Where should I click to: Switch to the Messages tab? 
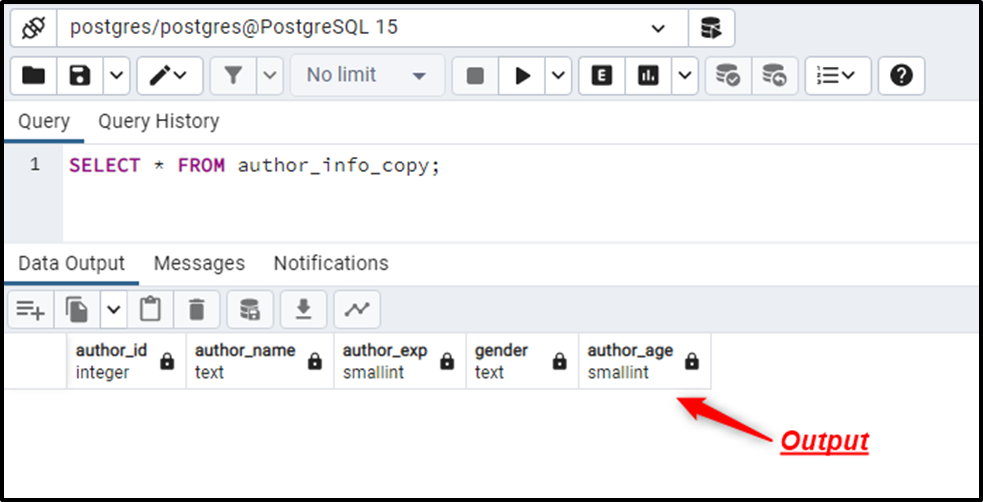pos(199,263)
